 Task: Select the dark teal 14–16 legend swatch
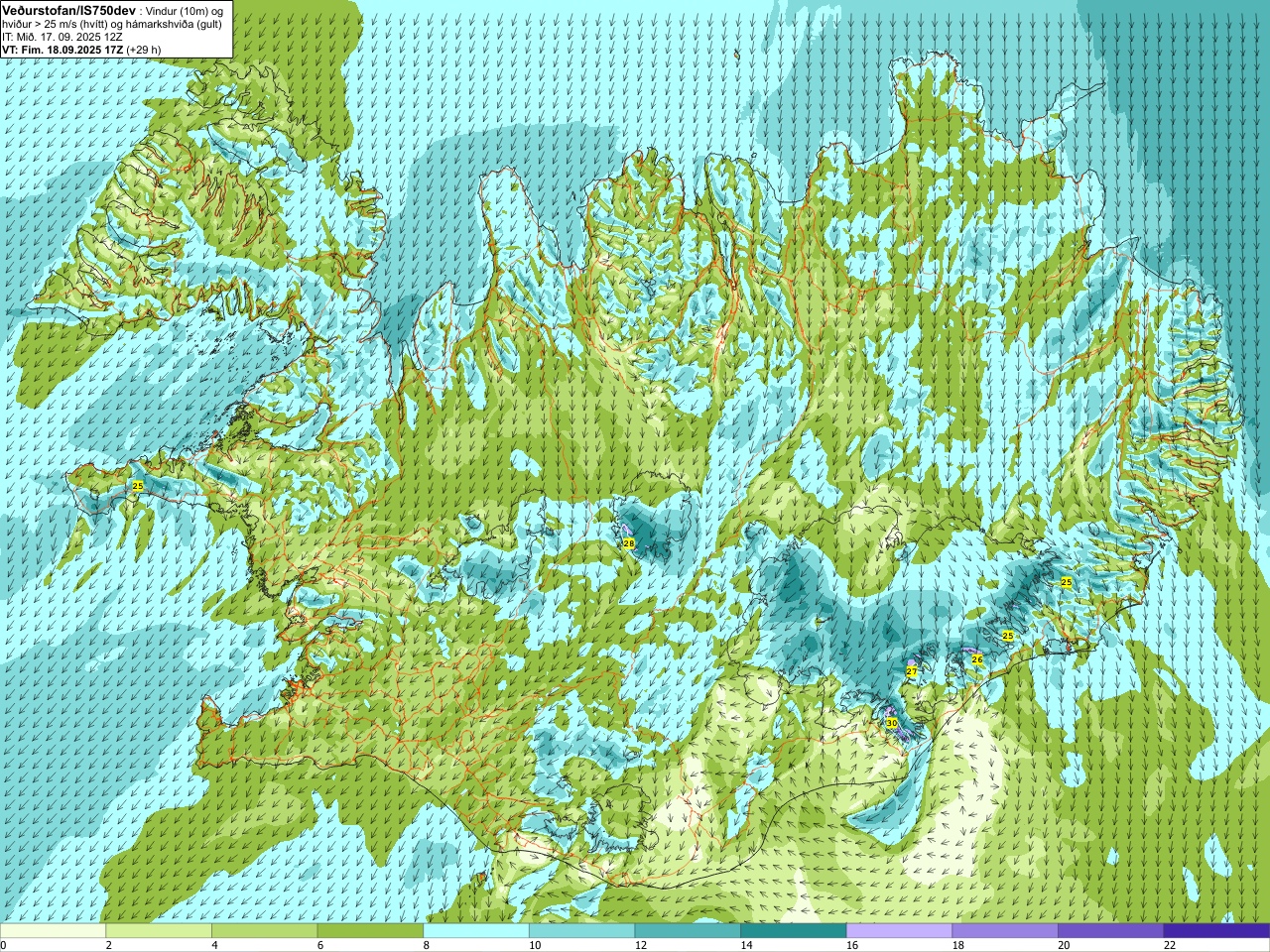click(794, 931)
